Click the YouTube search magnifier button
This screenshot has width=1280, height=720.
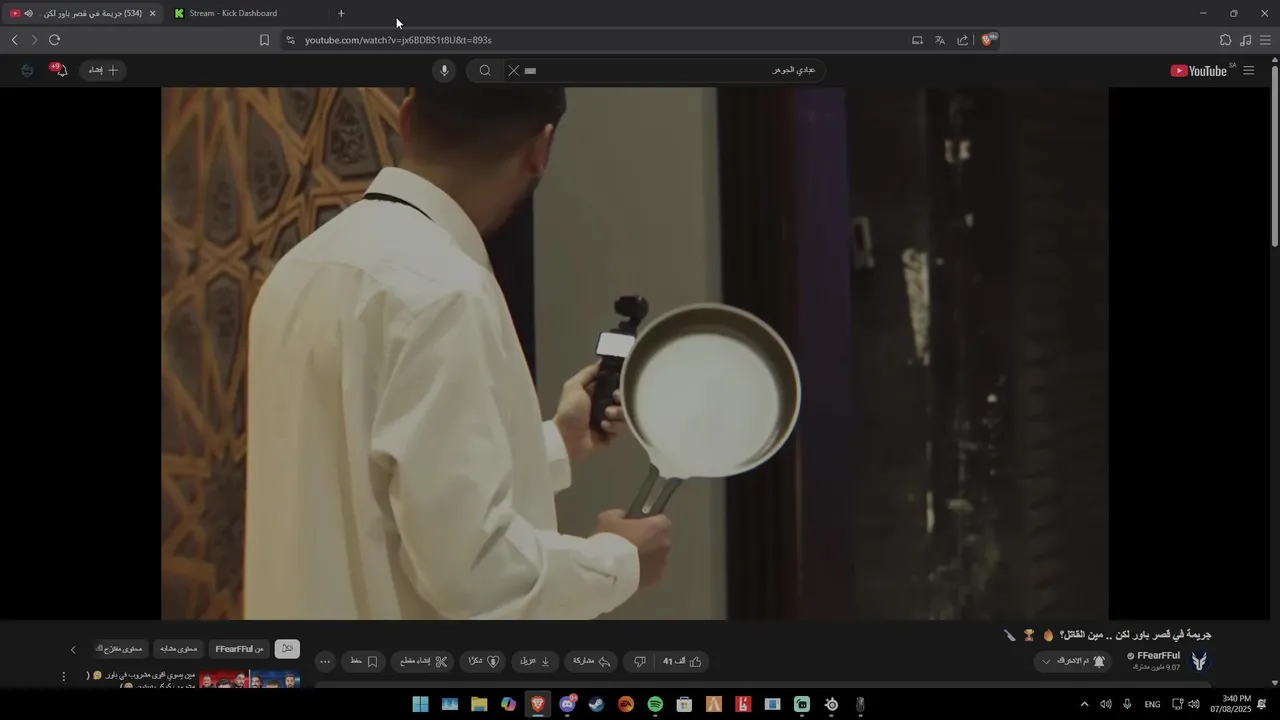click(x=485, y=70)
